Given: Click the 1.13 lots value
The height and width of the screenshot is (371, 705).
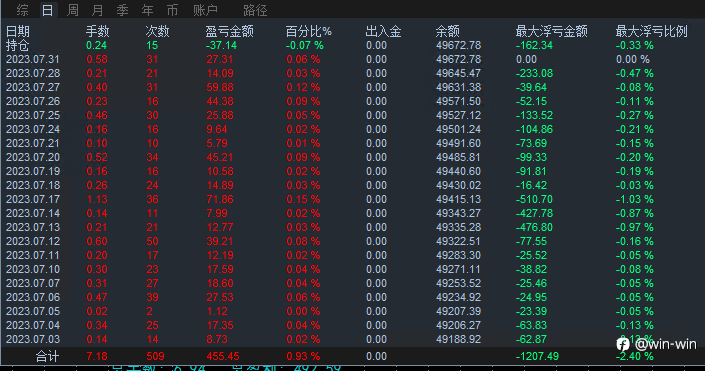Looking at the screenshot, I should [97, 199].
